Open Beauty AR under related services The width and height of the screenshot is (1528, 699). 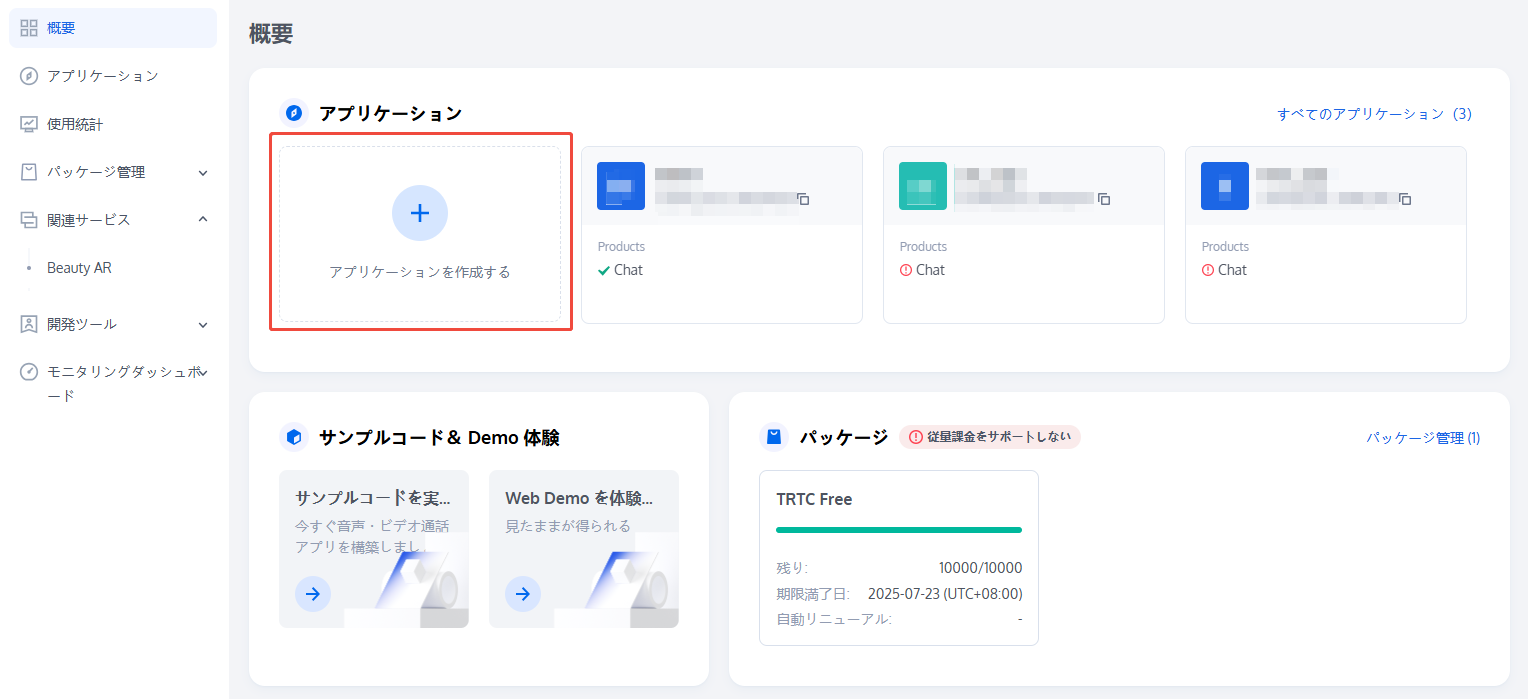tap(79, 268)
